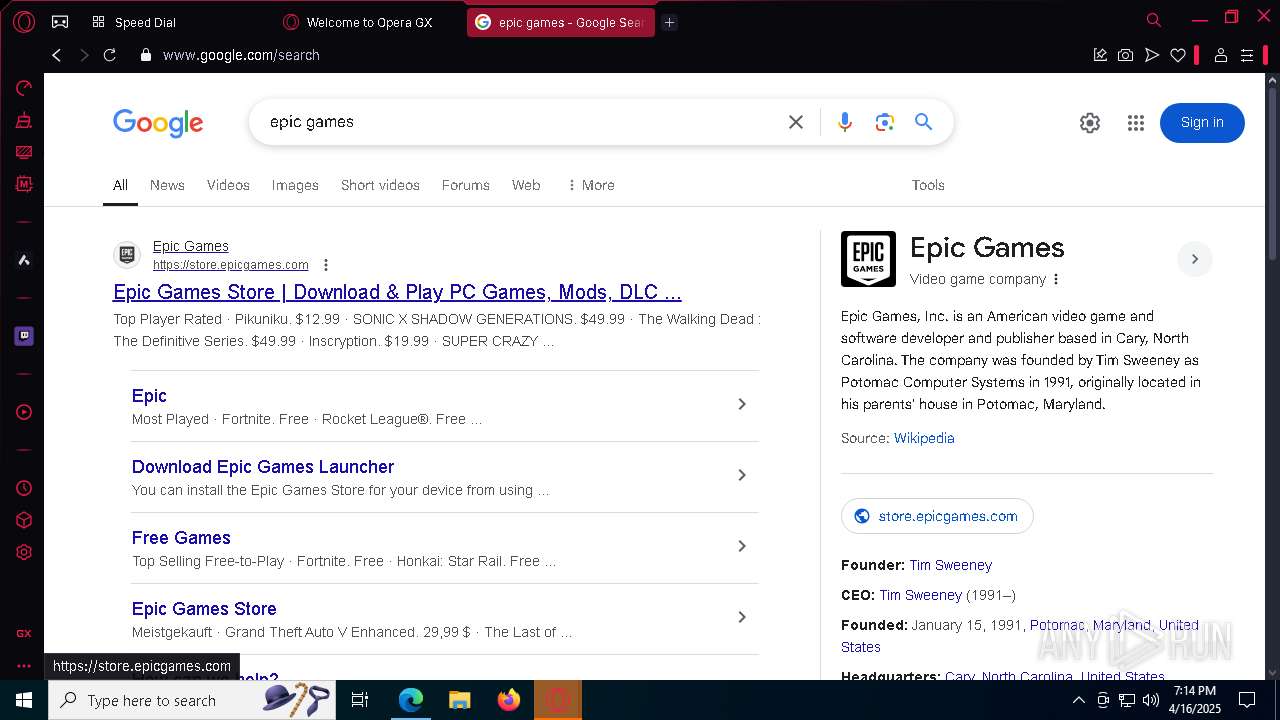
Task: Open Settings gear in Opera sidebar
Action: coord(24,552)
